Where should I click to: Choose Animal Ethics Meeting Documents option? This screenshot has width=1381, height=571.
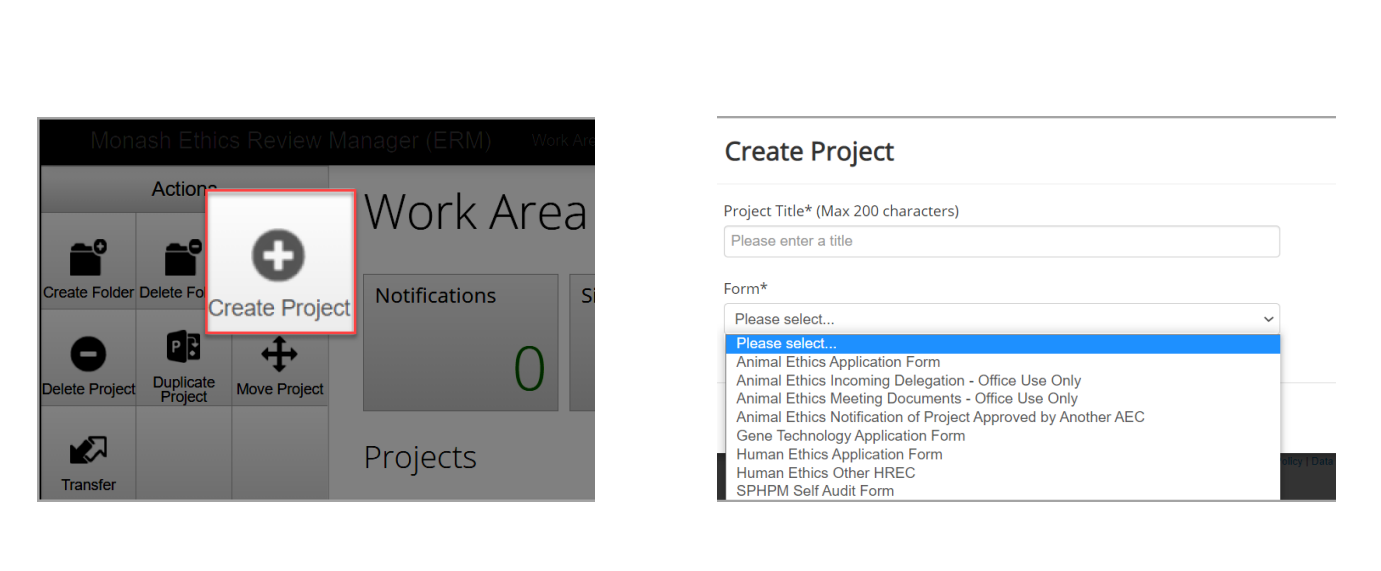[x=906, y=399]
